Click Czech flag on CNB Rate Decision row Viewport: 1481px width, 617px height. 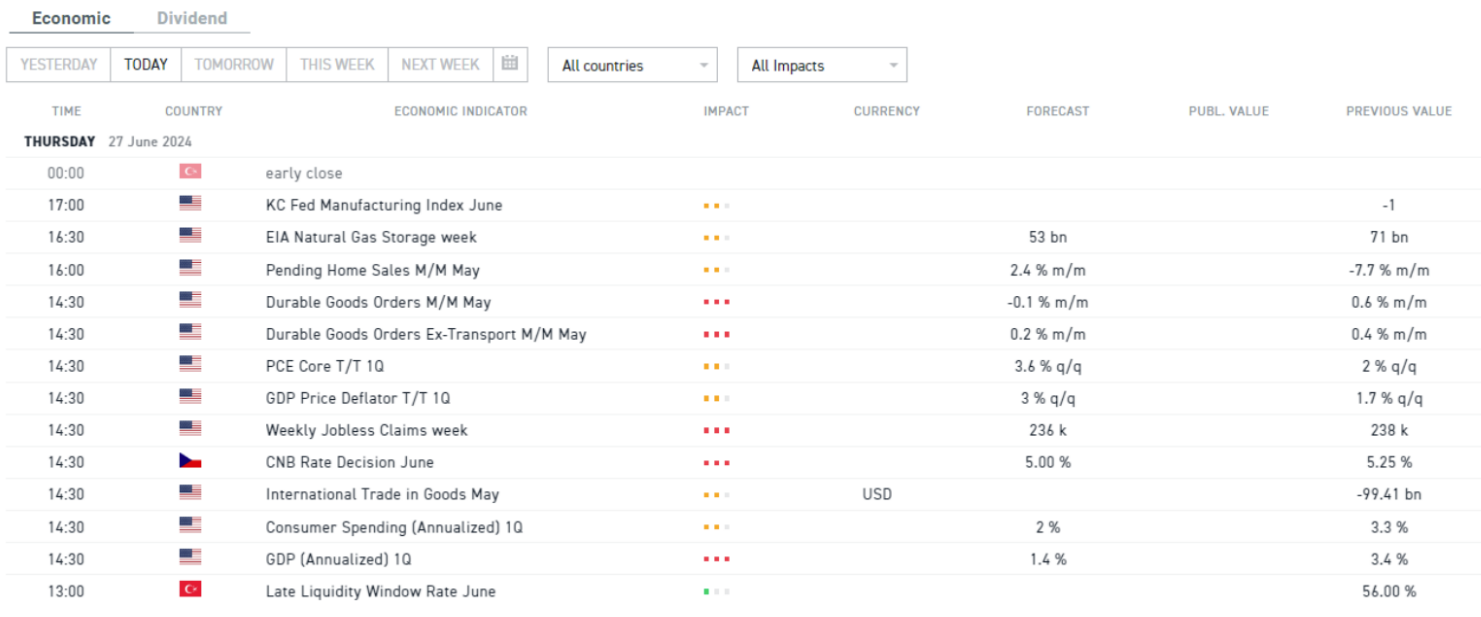(x=190, y=461)
